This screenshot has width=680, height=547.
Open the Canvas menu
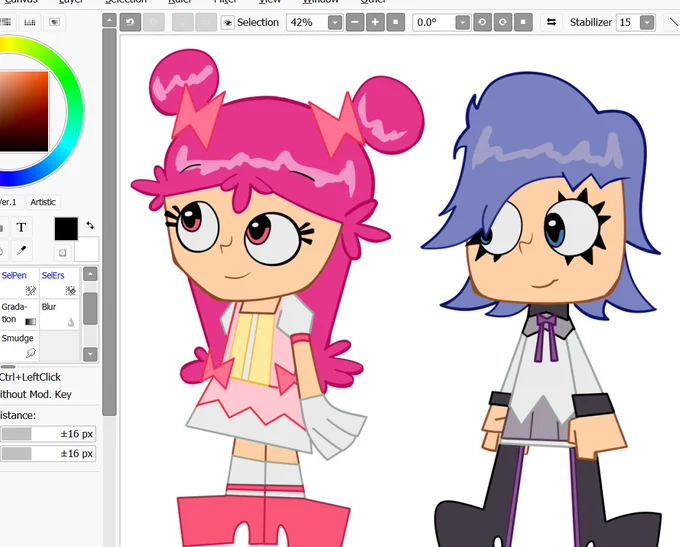coord(21,2)
